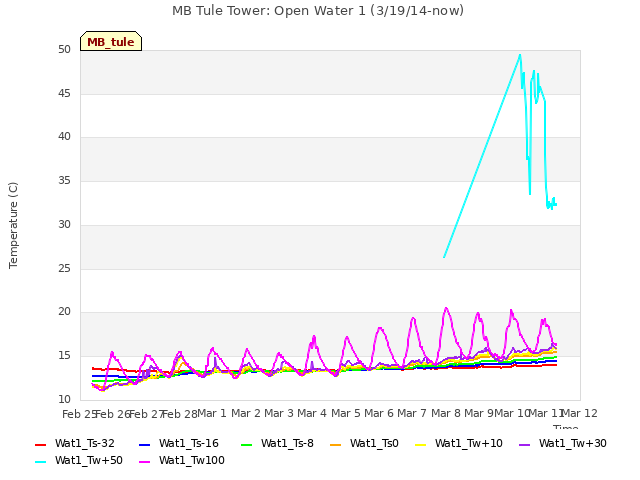640x480 pixels.
Task: Select the Wat1_Tw100 legend label
Action: (192, 461)
